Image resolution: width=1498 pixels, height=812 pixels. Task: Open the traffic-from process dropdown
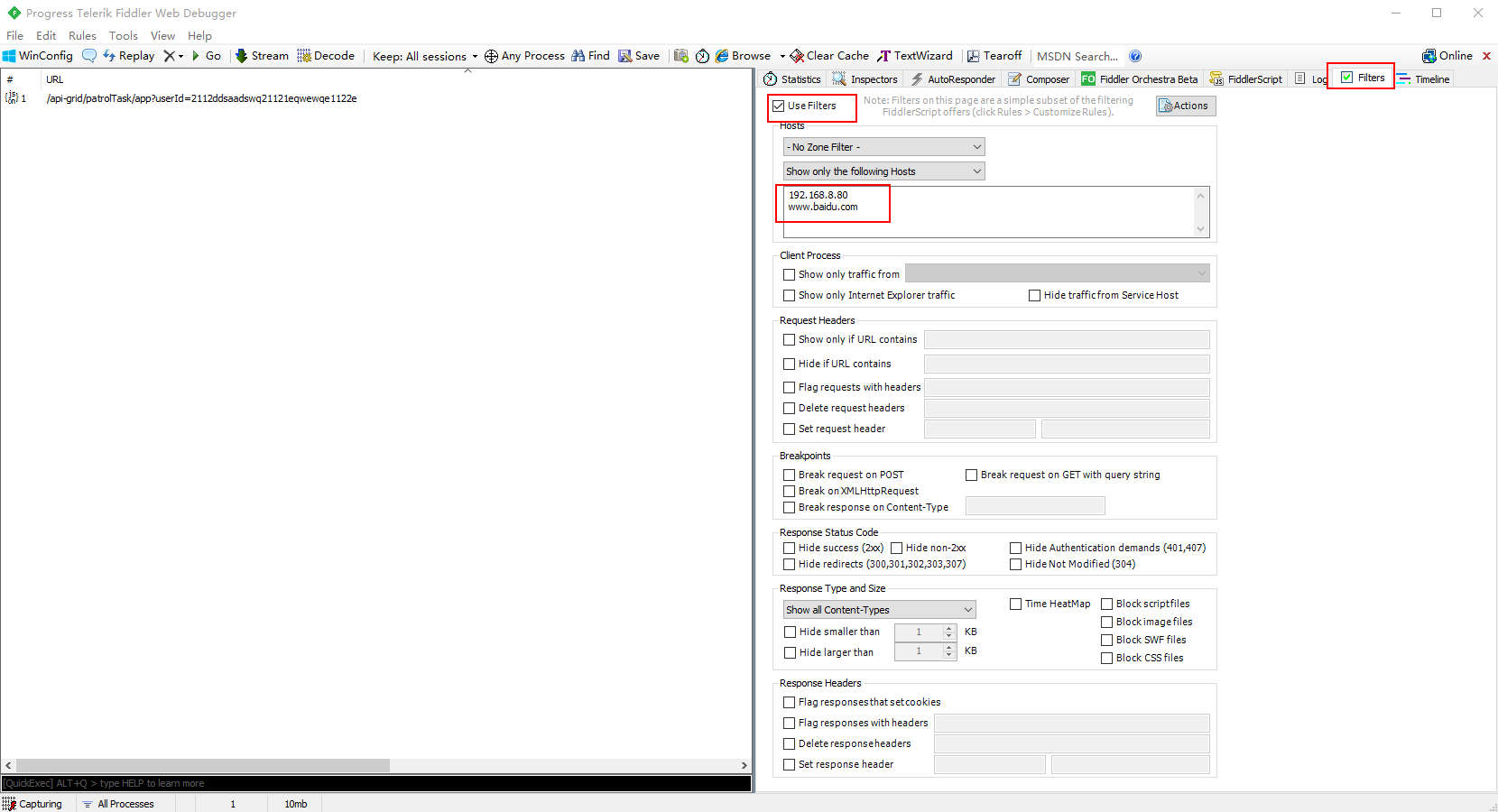pyautogui.click(x=1058, y=273)
